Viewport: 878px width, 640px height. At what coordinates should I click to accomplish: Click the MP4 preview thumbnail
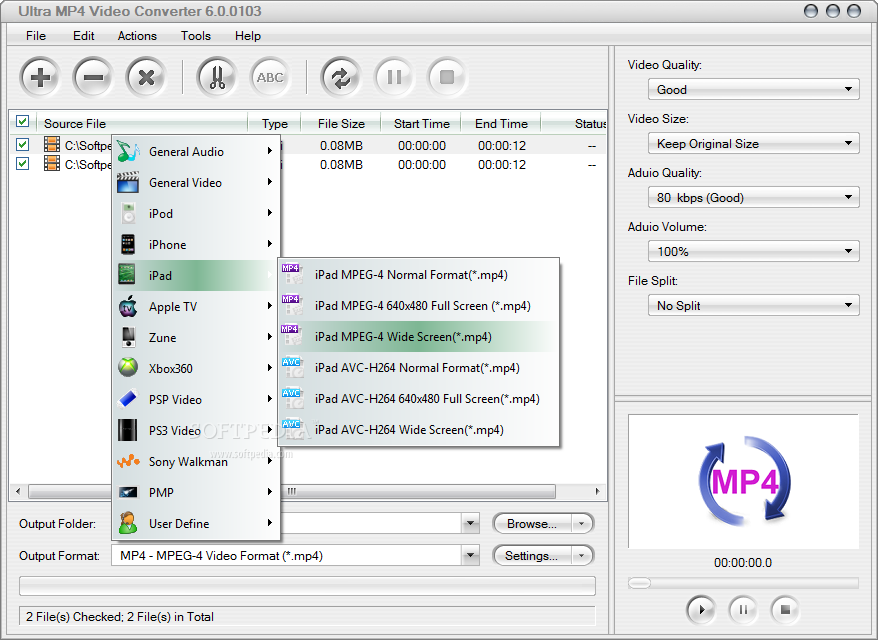(x=743, y=482)
